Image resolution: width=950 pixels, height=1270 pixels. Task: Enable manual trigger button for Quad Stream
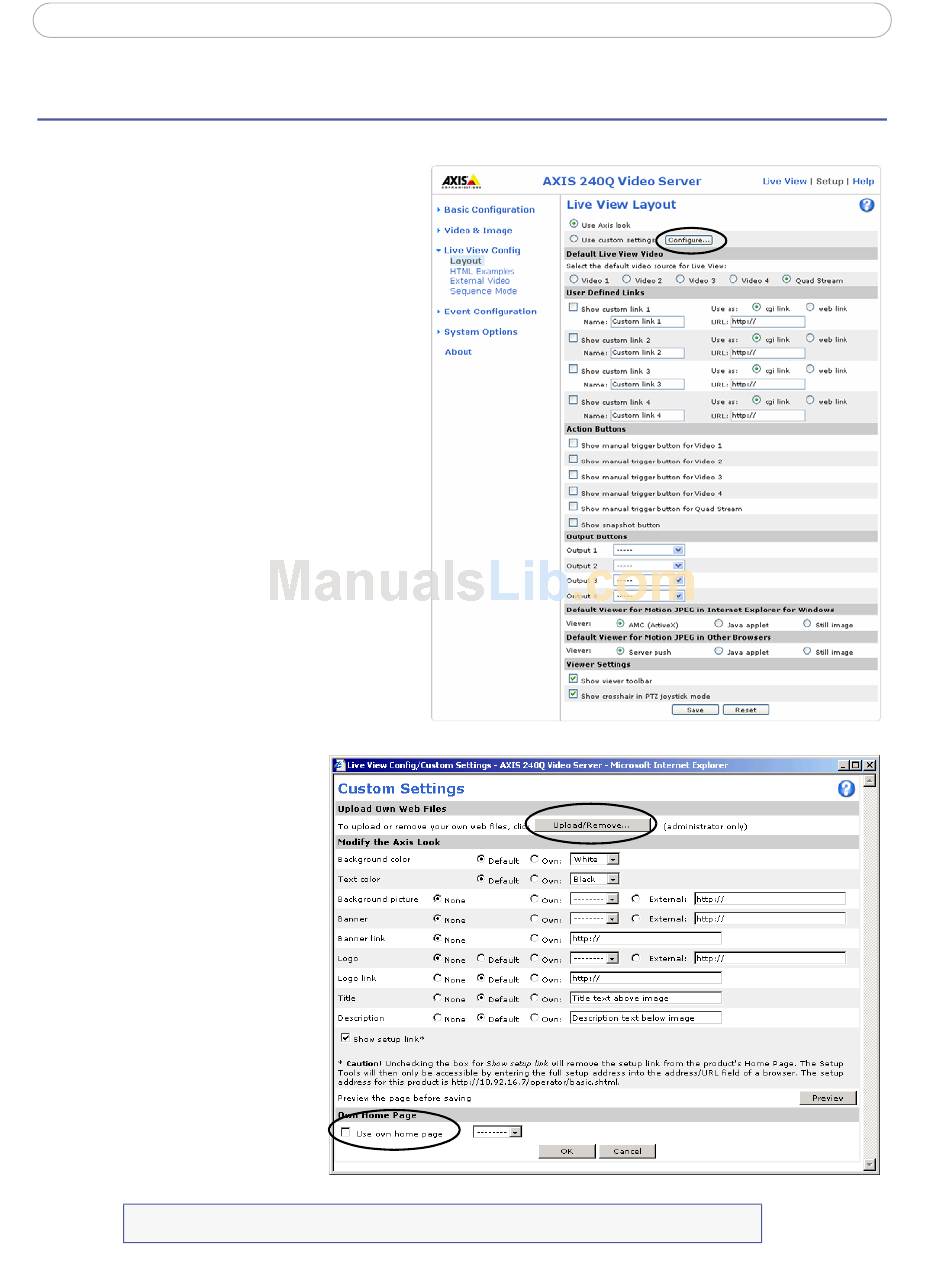pos(573,508)
